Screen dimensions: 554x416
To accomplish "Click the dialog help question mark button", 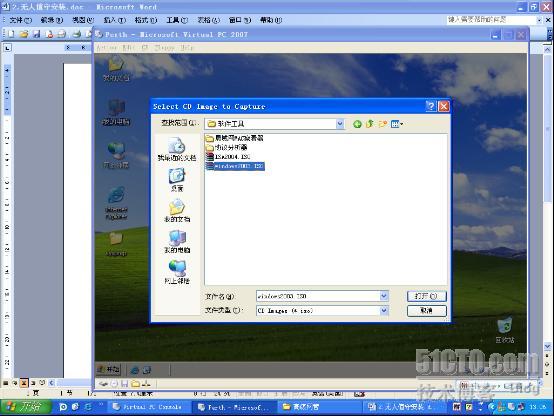I will tap(431, 106).
